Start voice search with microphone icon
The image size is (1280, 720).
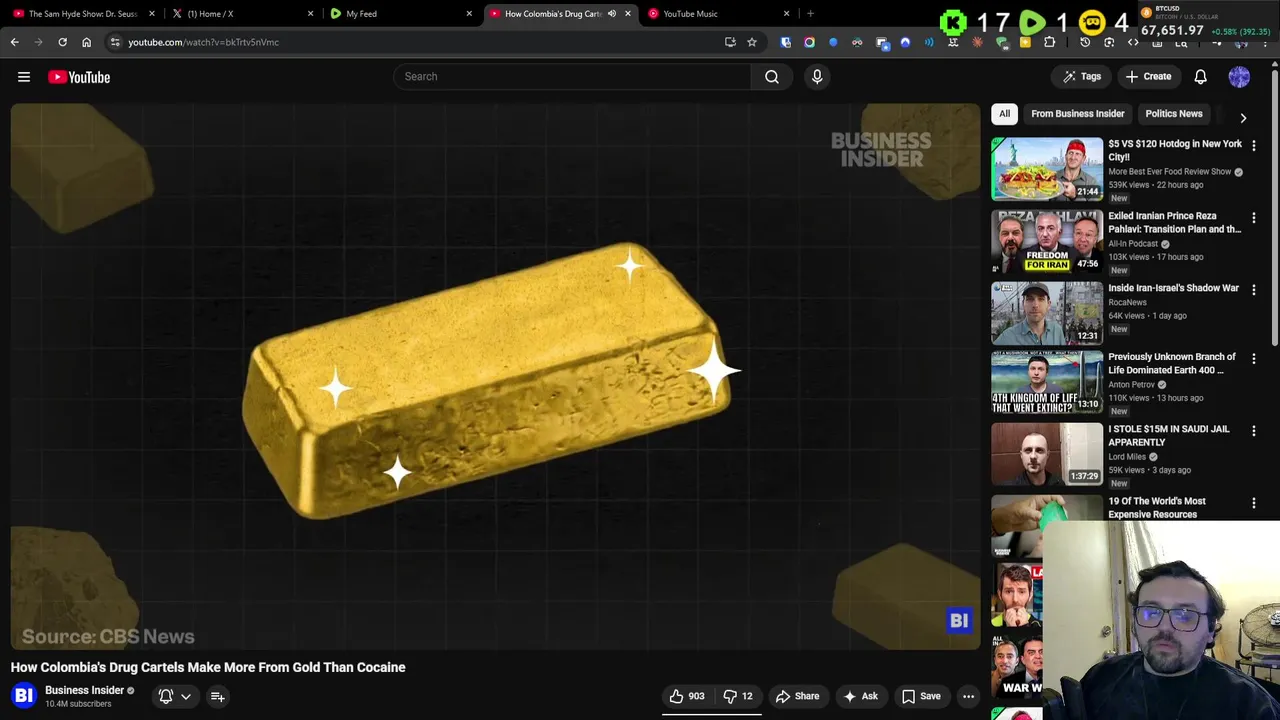tap(817, 76)
